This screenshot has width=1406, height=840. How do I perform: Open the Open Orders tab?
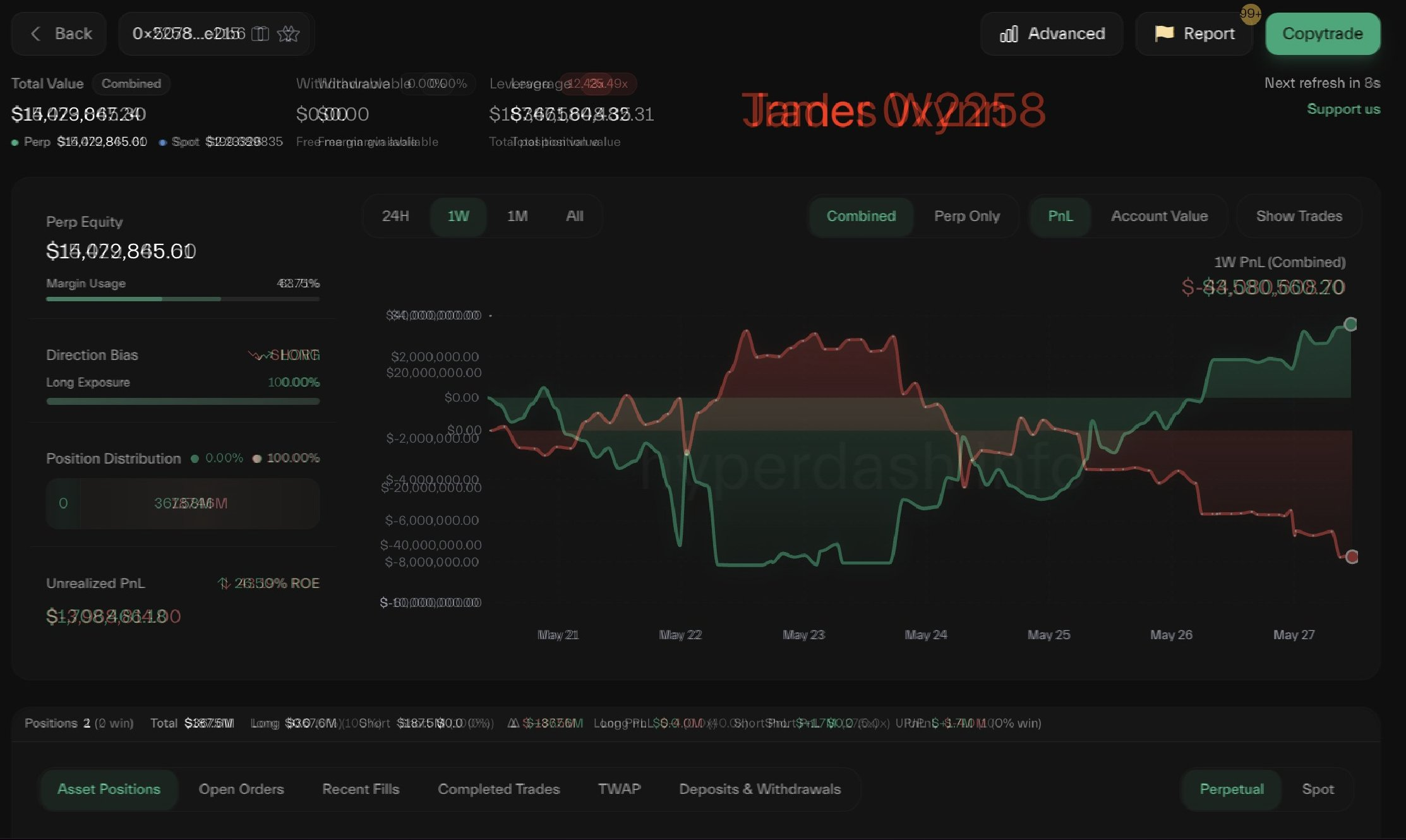(241, 789)
